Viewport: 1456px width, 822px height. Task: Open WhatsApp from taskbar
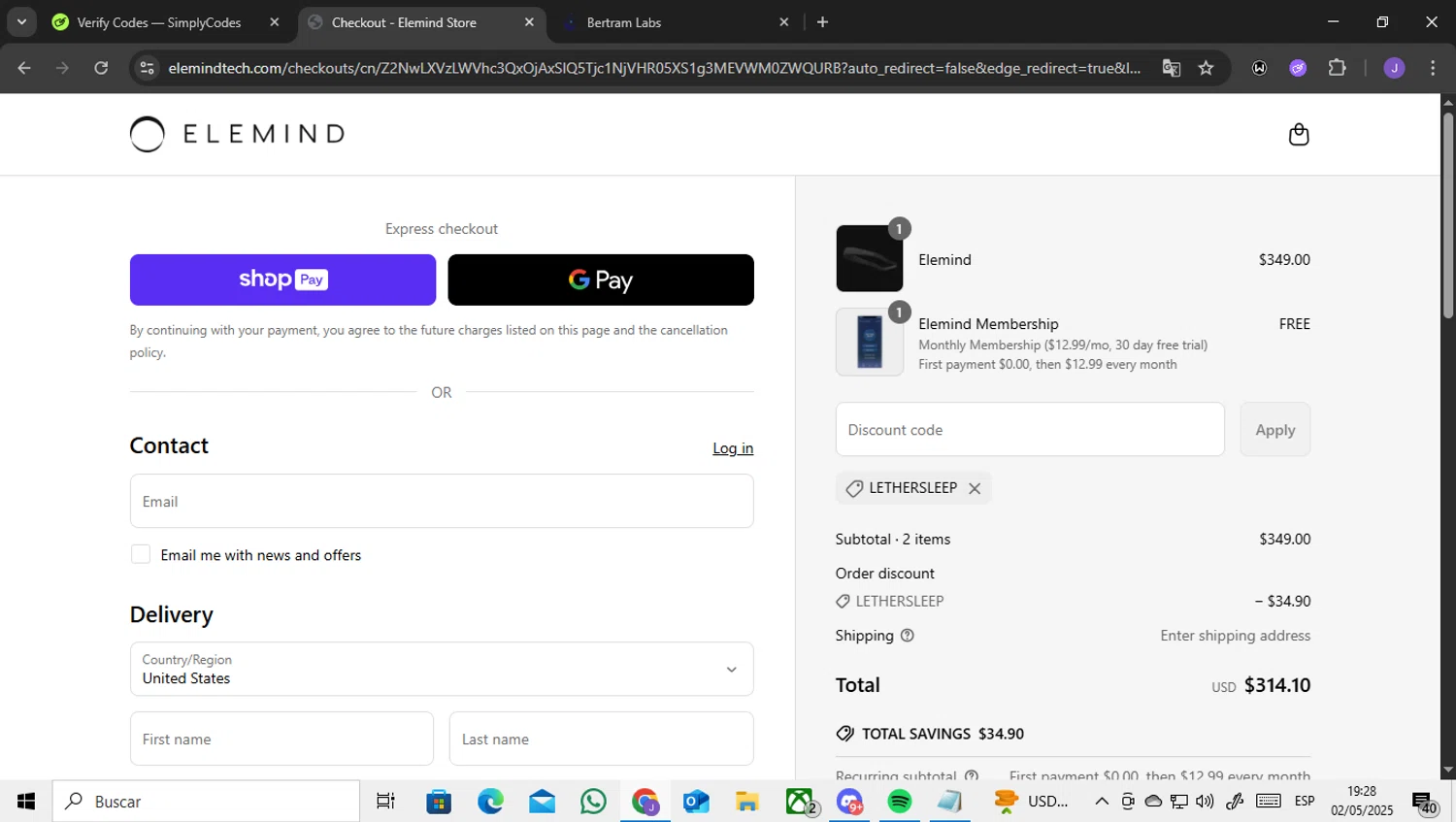593,801
